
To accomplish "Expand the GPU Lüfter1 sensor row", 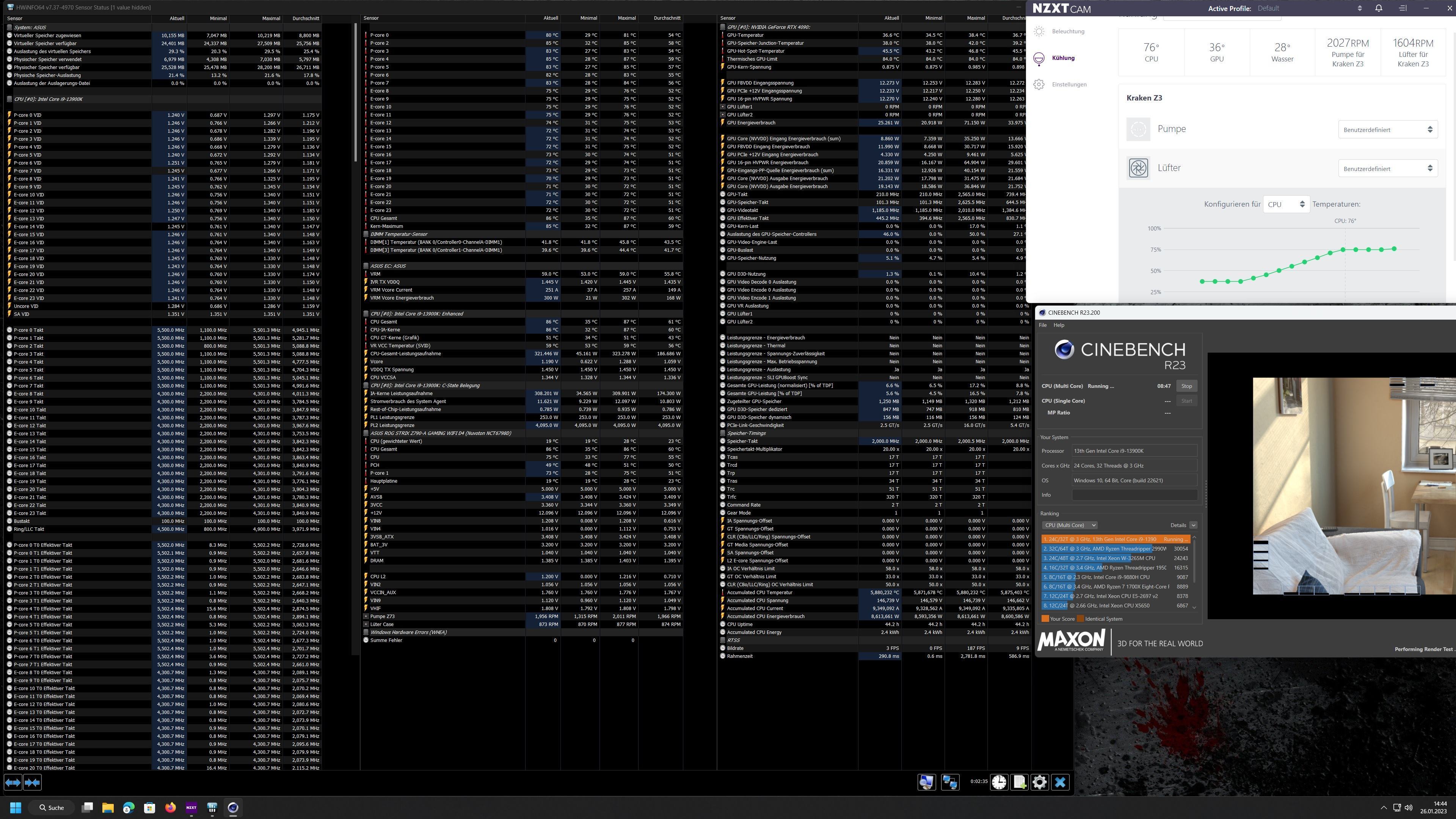I will coord(722,107).
